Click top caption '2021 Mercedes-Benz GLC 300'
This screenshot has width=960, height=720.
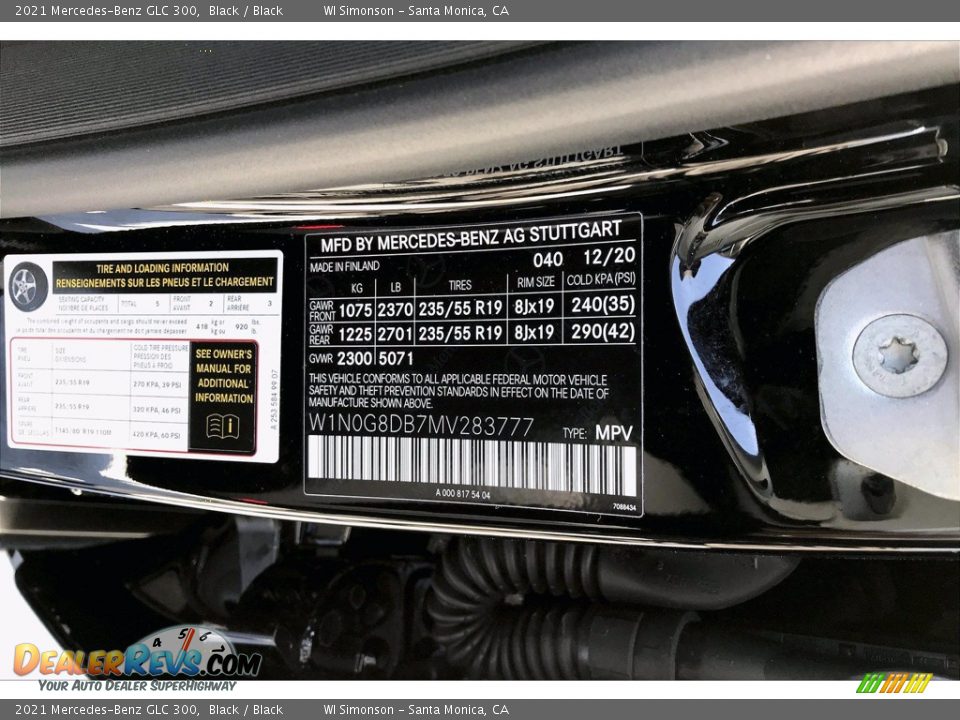tap(107, 10)
